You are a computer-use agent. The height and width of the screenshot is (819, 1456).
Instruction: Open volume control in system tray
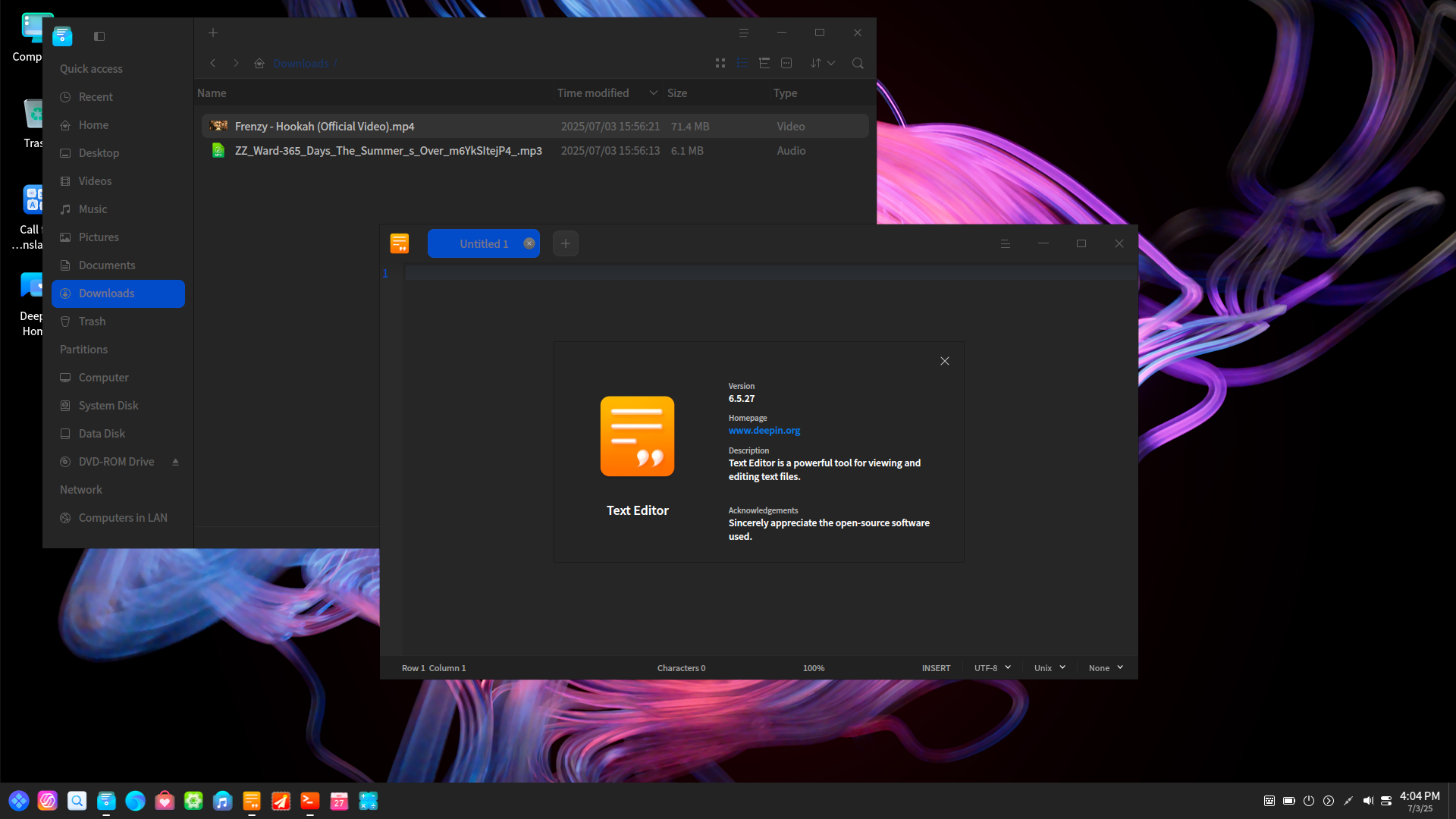[1367, 801]
